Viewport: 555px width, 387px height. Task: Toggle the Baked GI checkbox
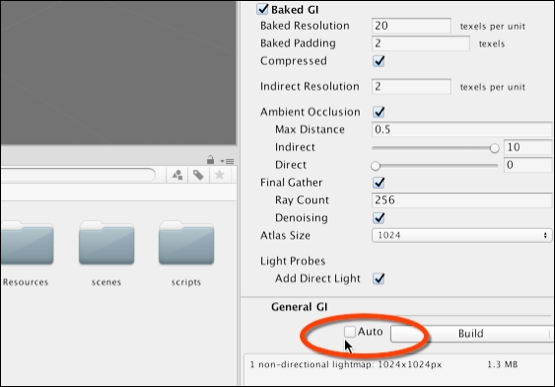262,9
